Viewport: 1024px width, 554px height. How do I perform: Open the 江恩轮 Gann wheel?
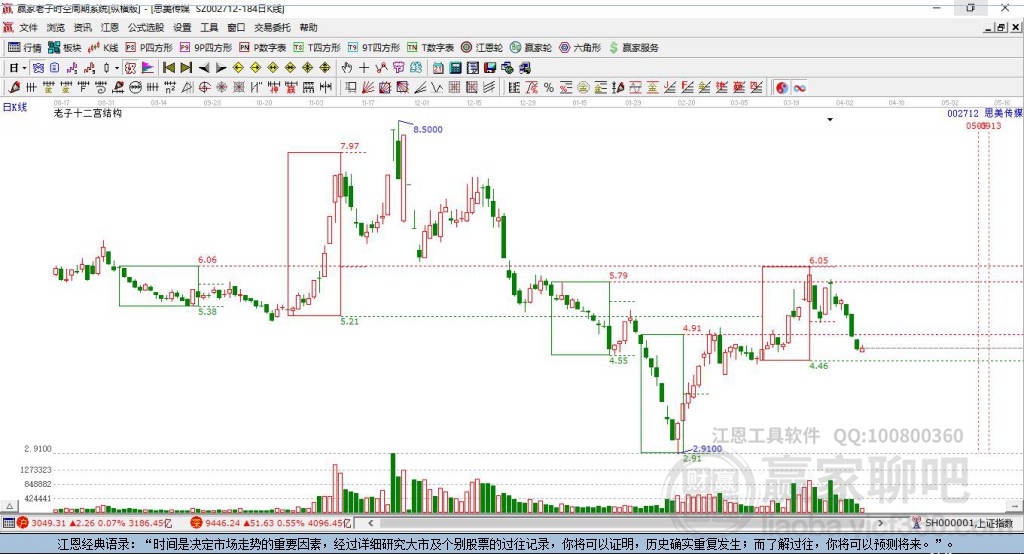coord(482,48)
